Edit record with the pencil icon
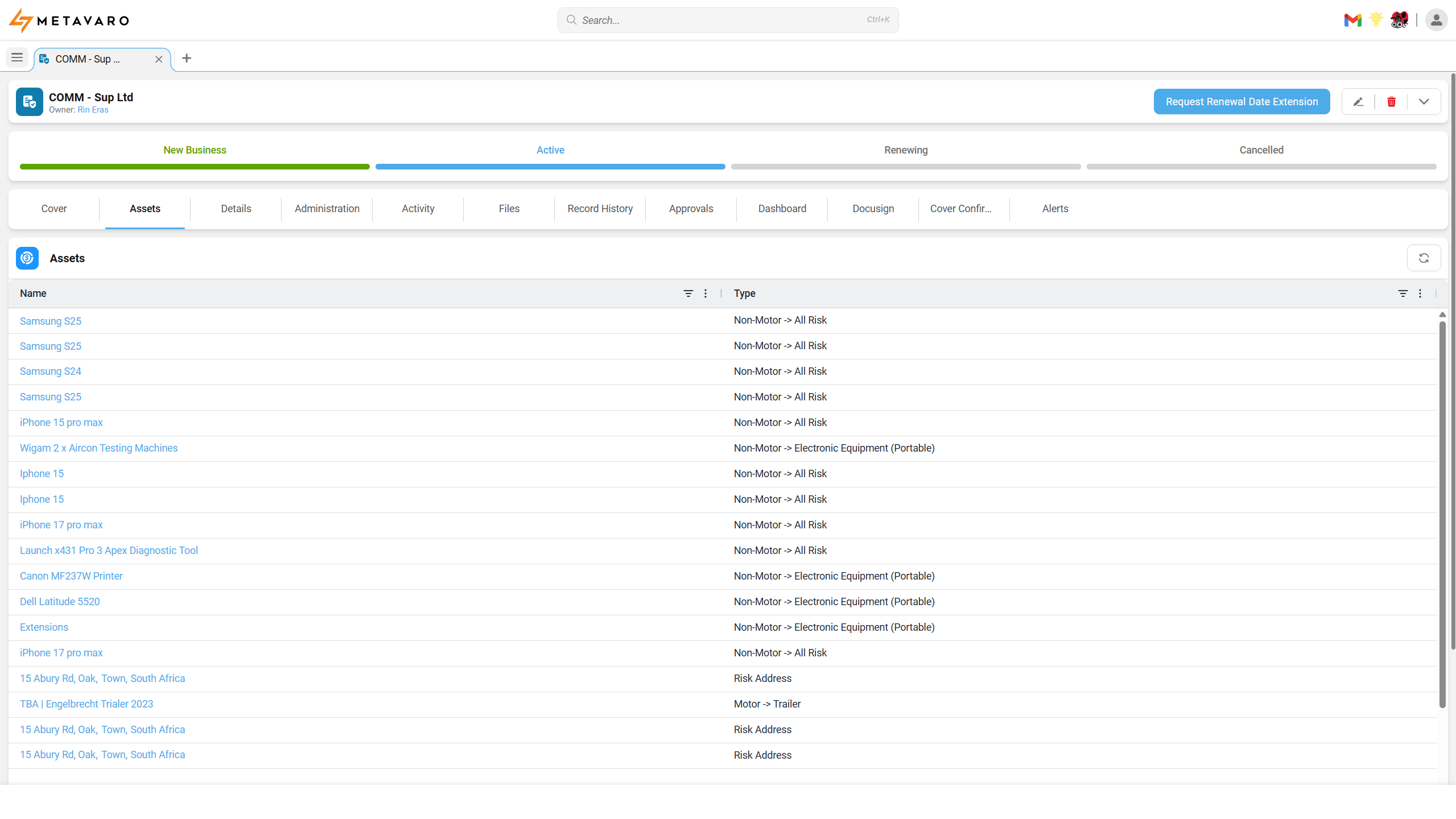Viewport: 1456px width, 819px height. click(1358, 102)
